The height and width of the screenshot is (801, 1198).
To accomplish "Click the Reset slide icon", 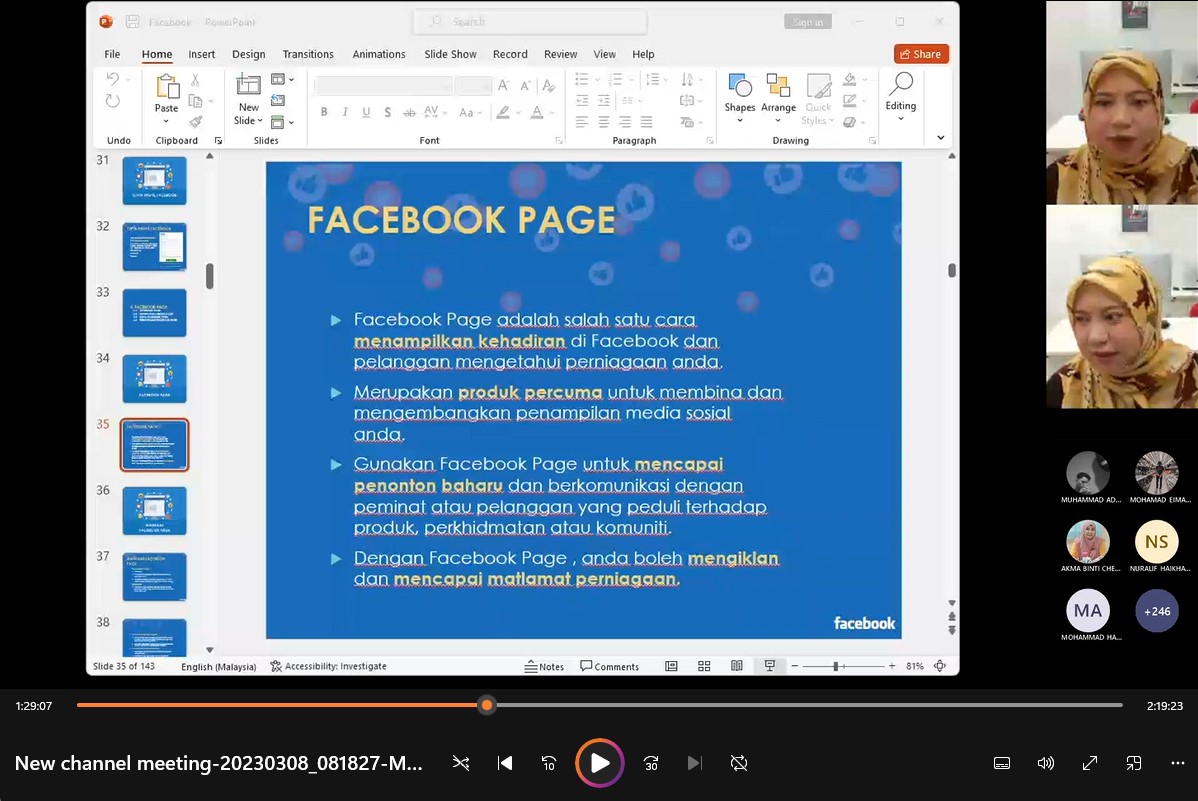I will click(x=278, y=100).
